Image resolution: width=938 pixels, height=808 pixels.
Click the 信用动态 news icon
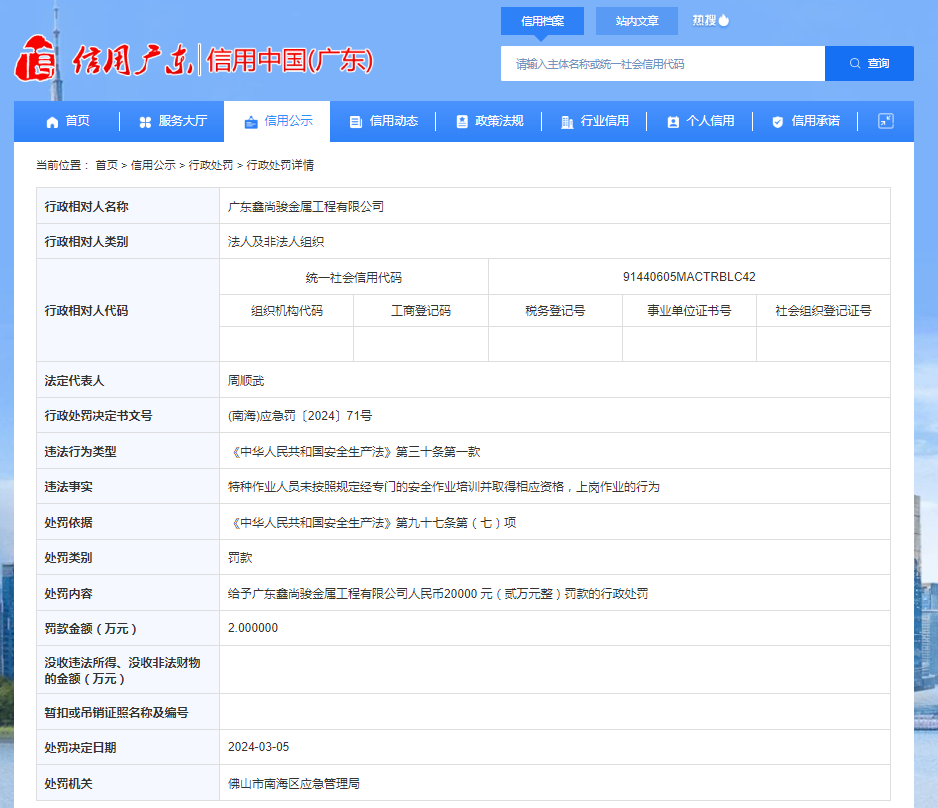(x=356, y=122)
